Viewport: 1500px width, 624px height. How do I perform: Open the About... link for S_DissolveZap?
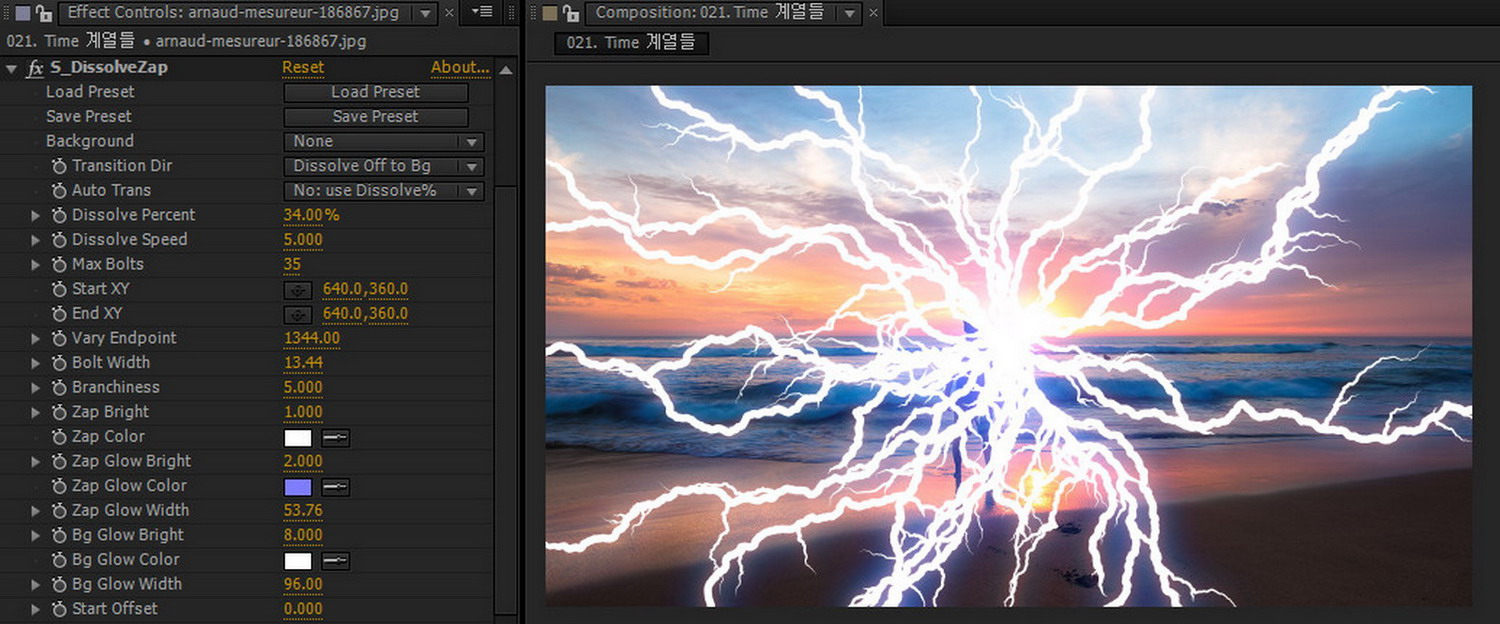coord(460,68)
